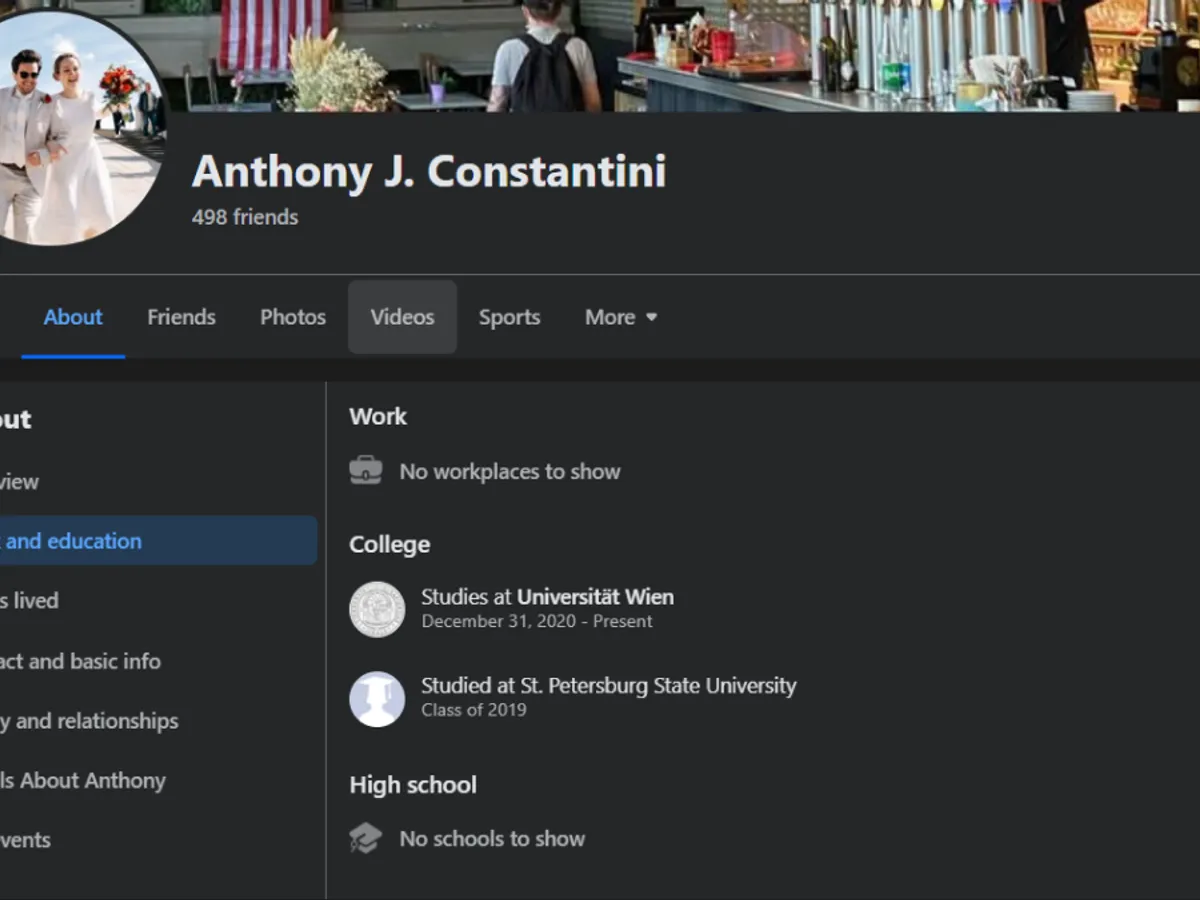The width and height of the screenshot is (1200, 900).
Task: Click the 498 friends link
Action: tap(245, 217)
